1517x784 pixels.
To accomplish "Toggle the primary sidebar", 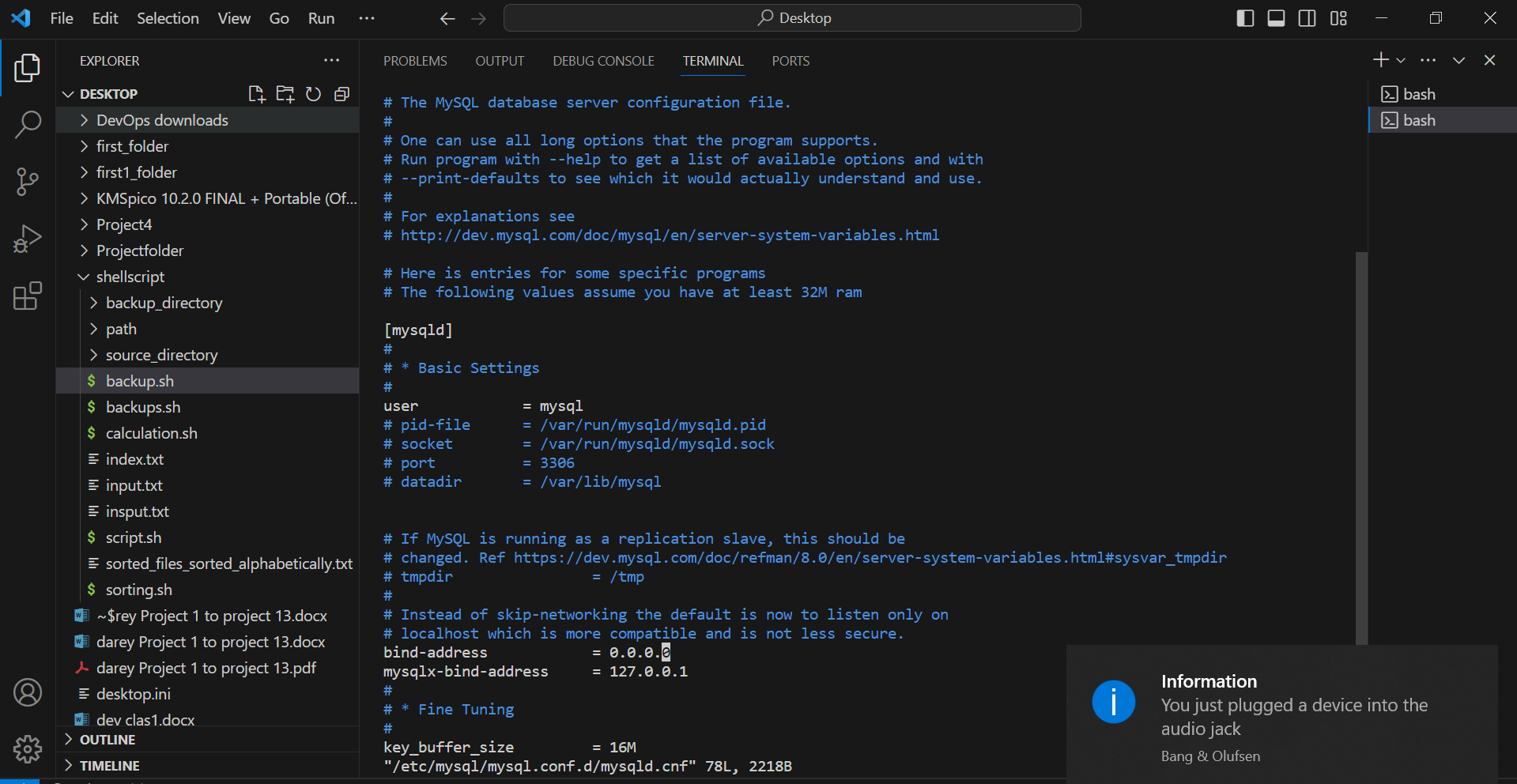I will click(1244, 17).
